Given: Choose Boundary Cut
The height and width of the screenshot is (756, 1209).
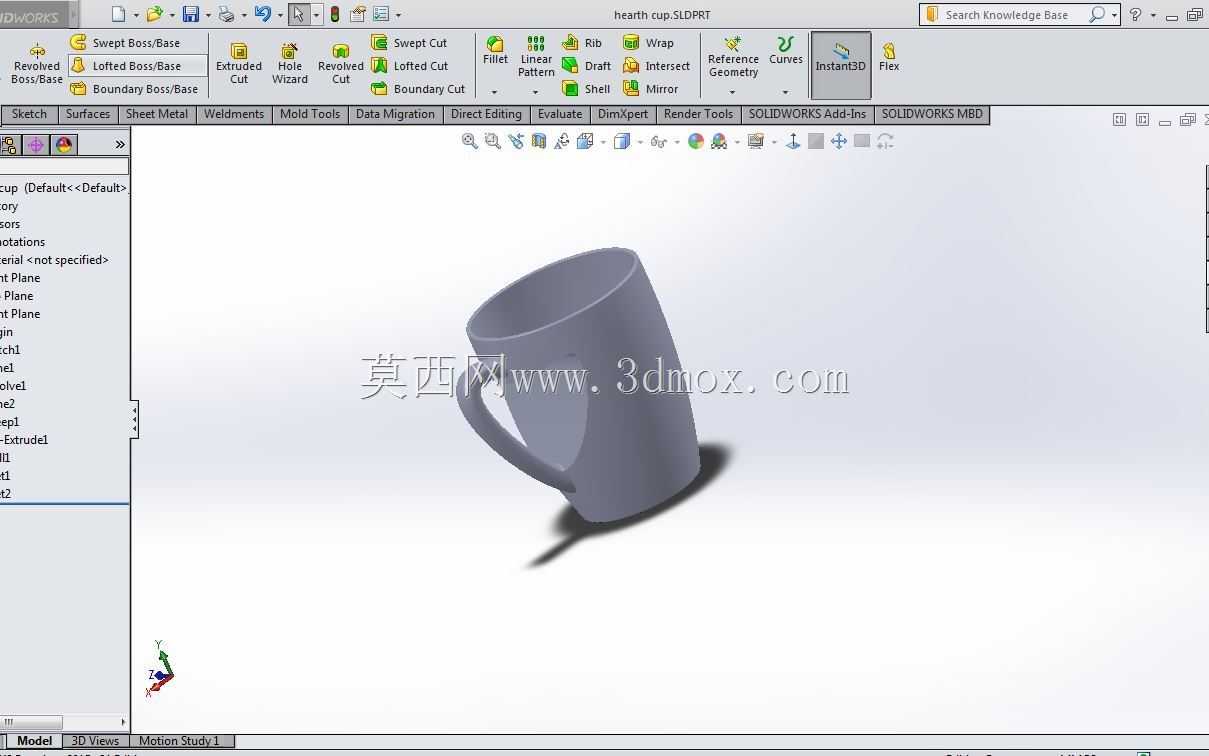Looking at the screenshot, I should coord(418,89).
